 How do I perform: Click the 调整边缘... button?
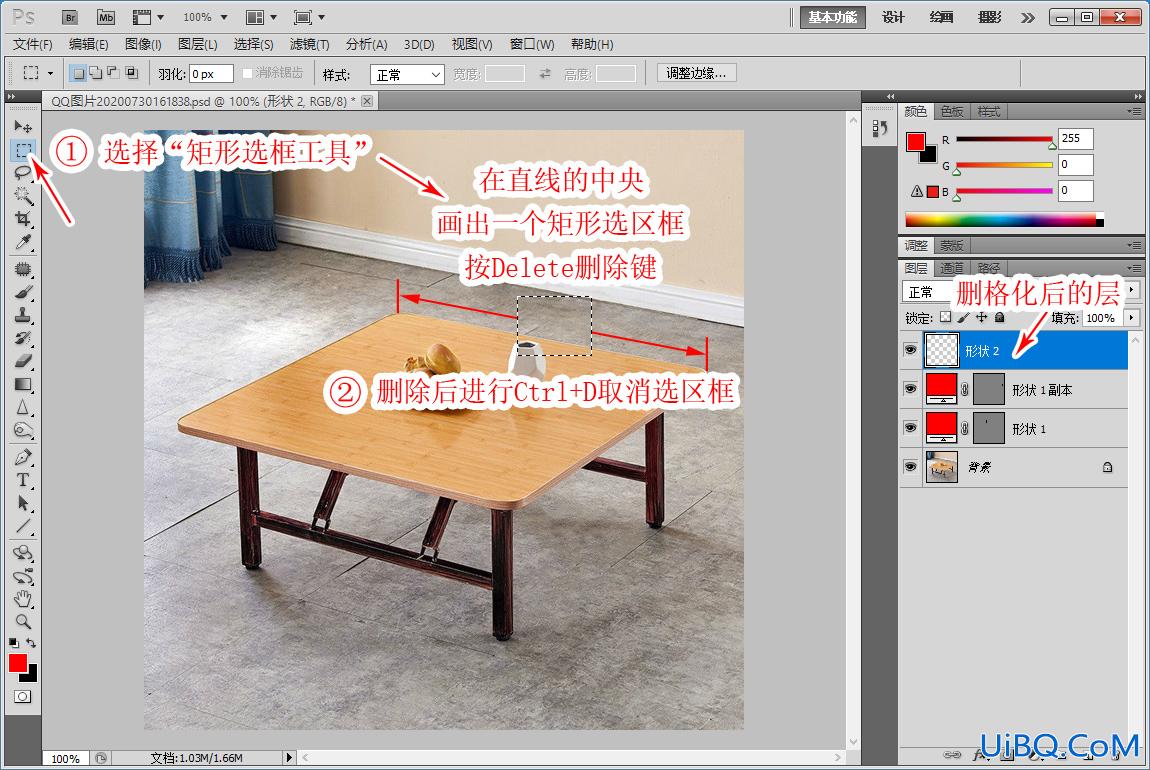pyautogui.click(x=696, y=73)
